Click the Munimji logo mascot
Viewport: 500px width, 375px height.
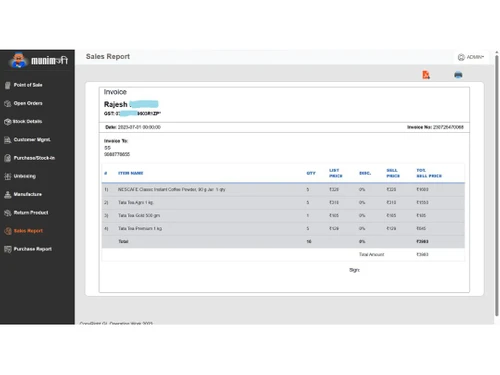[x=19, y=60]
